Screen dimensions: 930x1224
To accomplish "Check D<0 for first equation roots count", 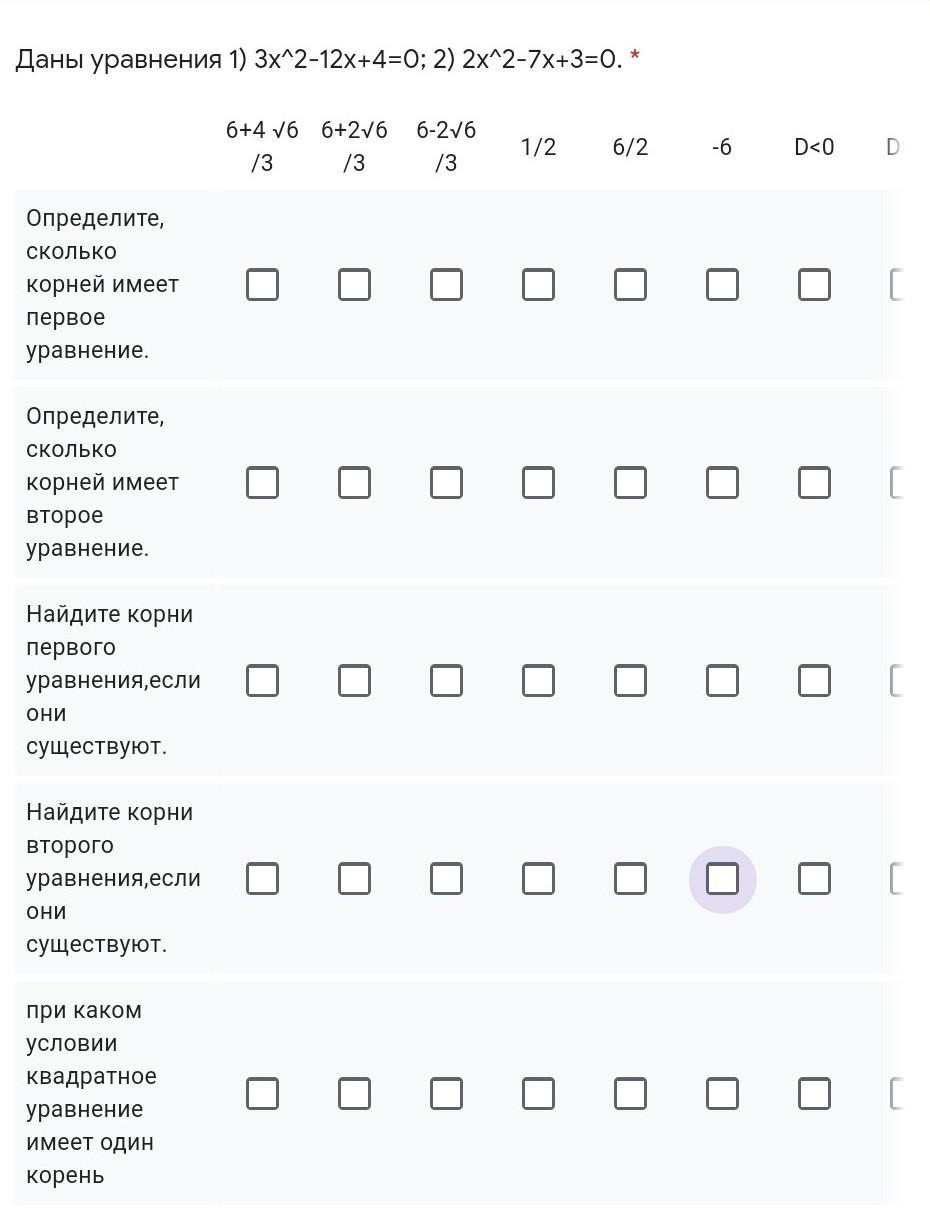I will pyautogui.click(x=814, y=285).
